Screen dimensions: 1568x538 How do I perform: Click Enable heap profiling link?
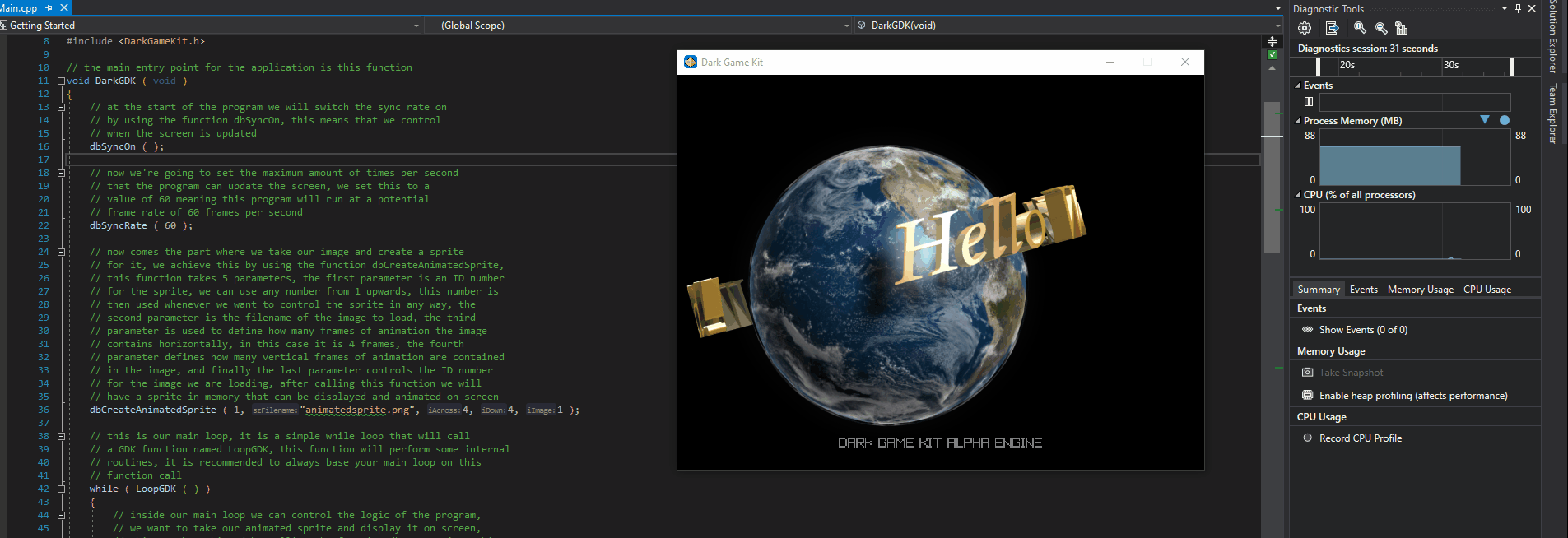point(1413,396)
